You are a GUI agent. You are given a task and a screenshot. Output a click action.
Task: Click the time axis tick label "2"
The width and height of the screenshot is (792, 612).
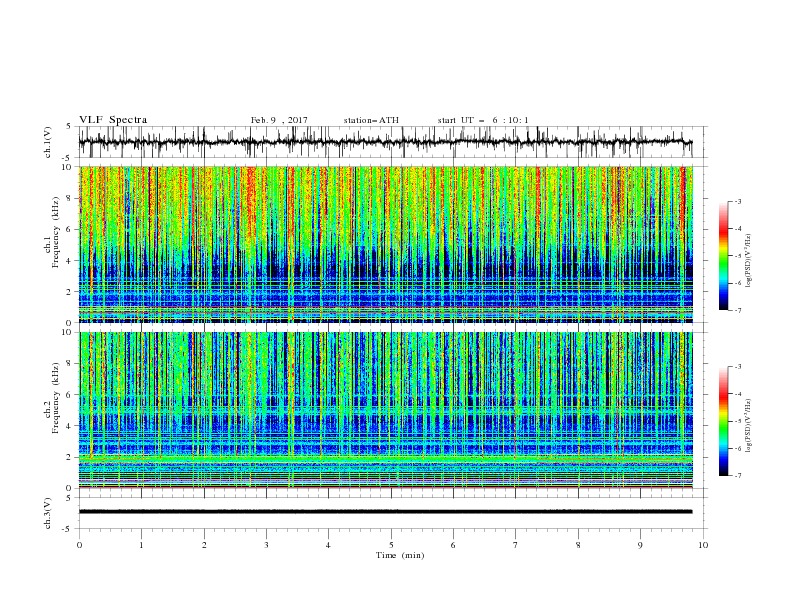tap(204, 545)
